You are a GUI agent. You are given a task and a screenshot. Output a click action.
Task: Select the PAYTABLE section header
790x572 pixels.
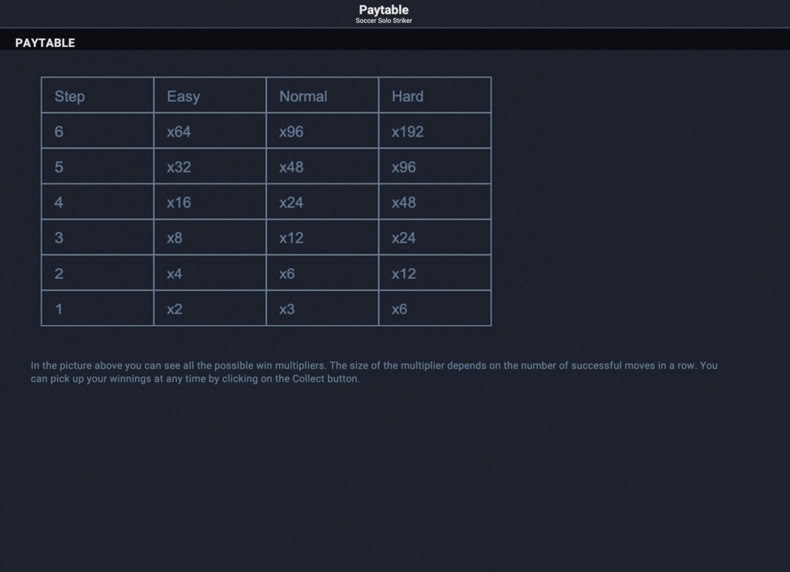pos(45,43)
